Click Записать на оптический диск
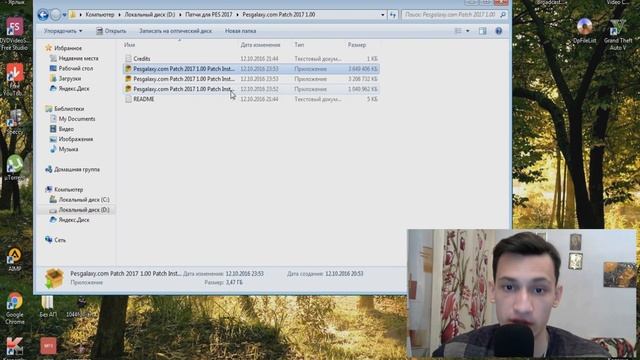The width and height of the screenshot is (640, 360). coord(176,31)
